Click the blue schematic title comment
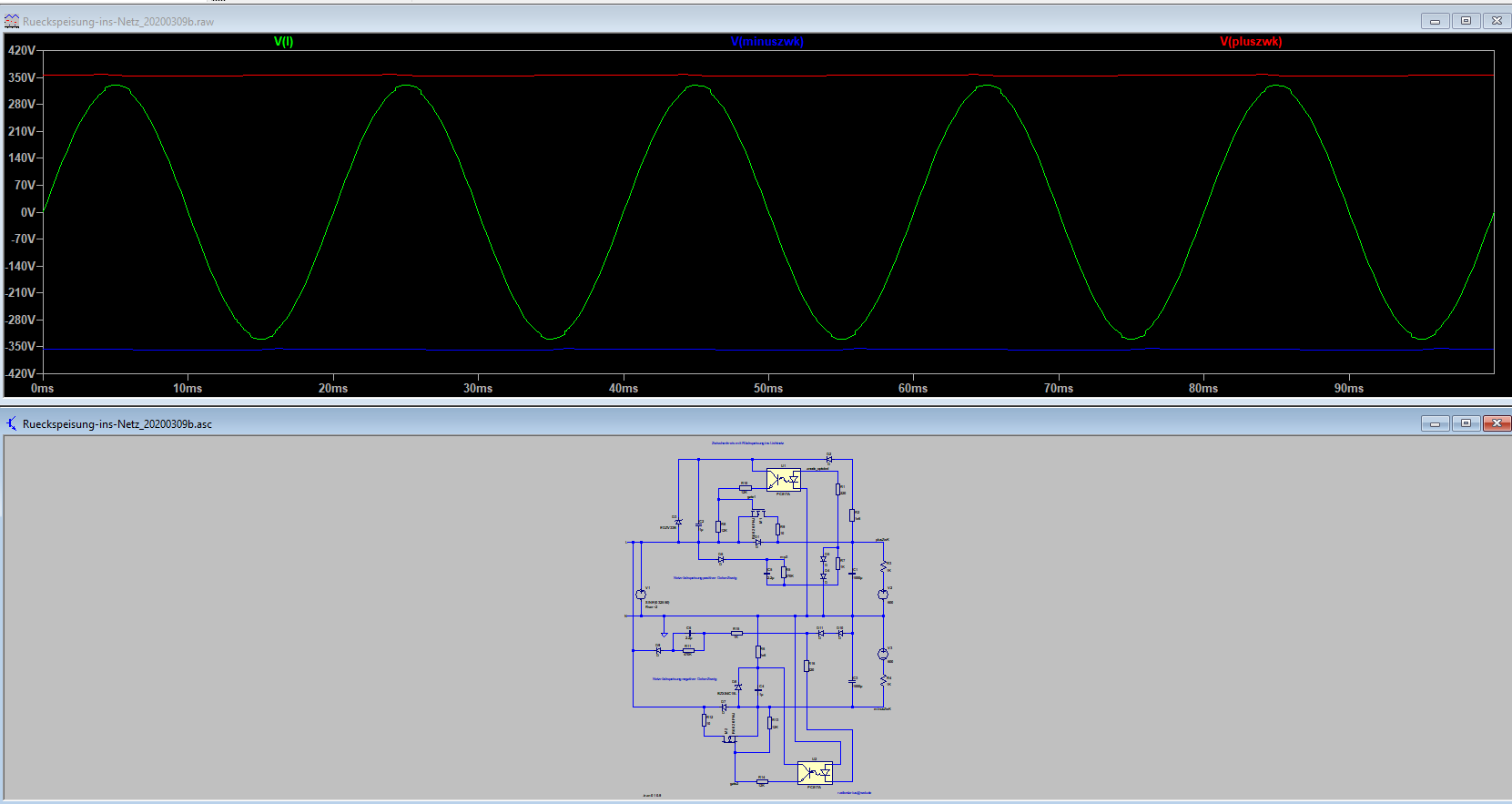 tap(747, 443)
